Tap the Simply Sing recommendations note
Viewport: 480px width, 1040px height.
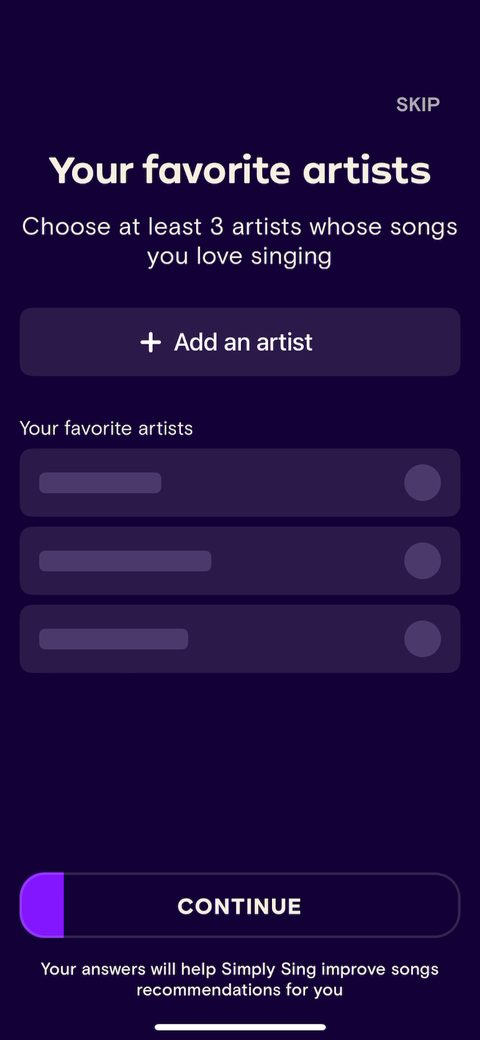coord(240,980)
